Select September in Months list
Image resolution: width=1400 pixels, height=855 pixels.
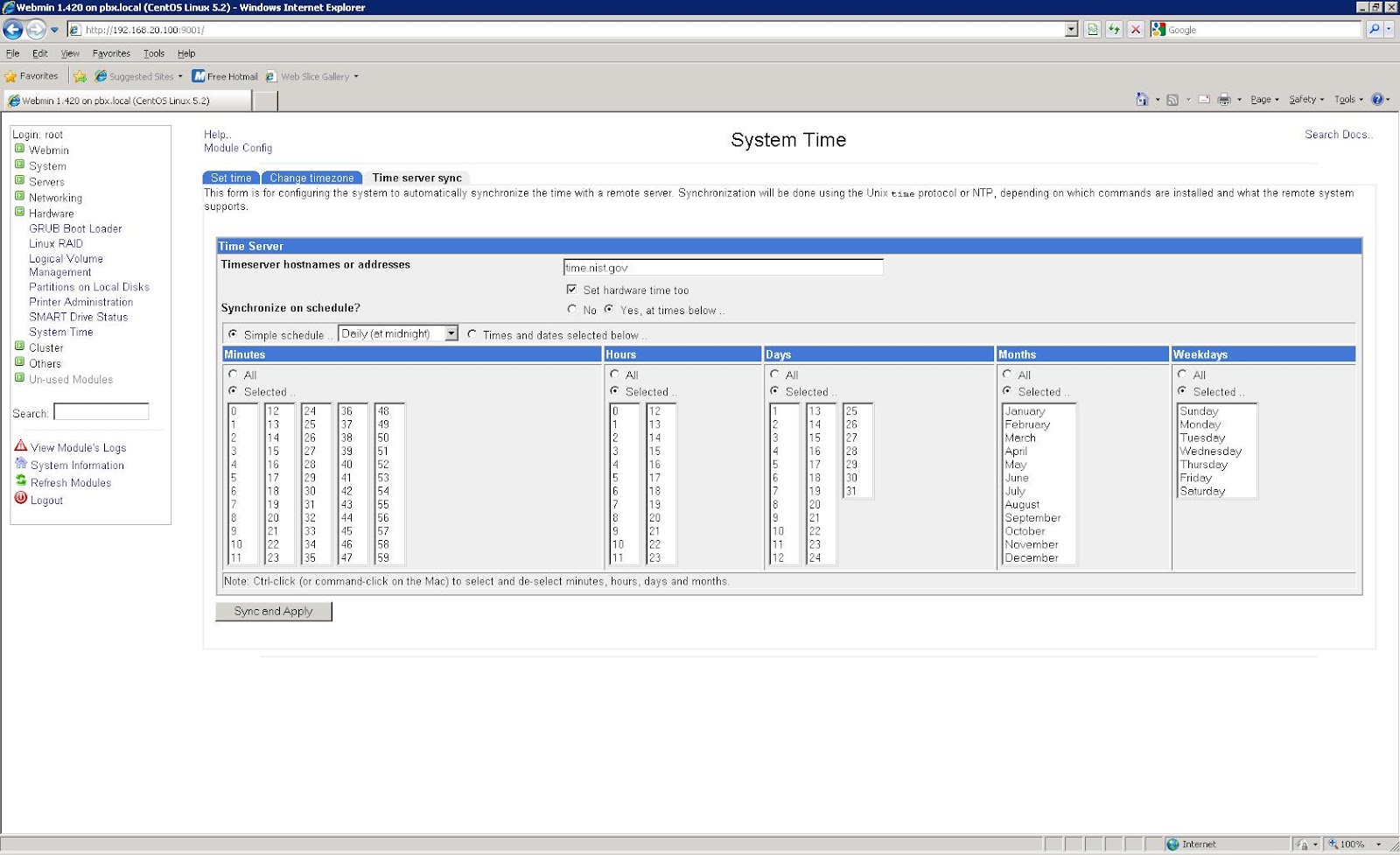point(1032,518)
